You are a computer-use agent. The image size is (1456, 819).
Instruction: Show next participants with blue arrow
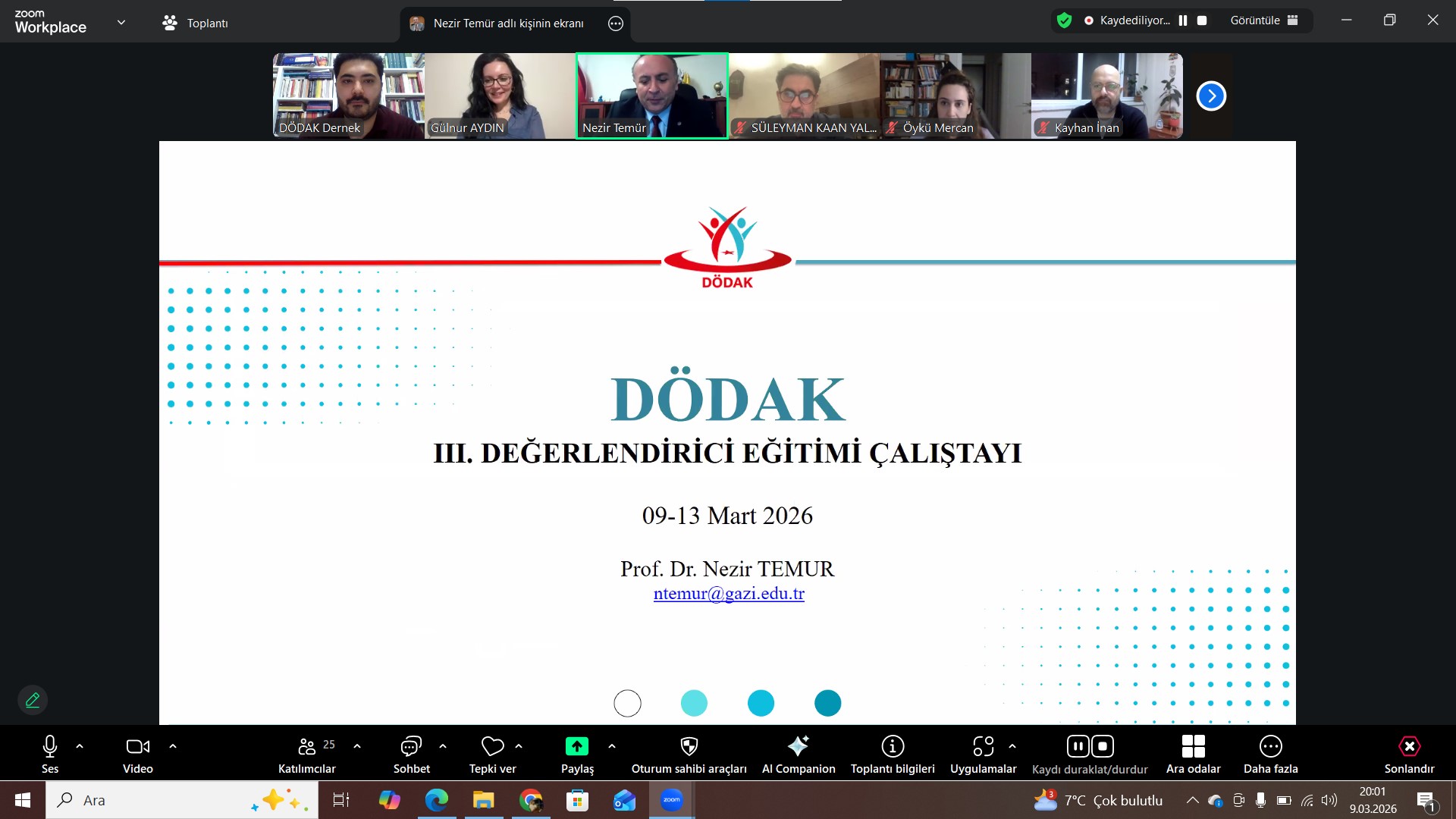coord(1211,96)
